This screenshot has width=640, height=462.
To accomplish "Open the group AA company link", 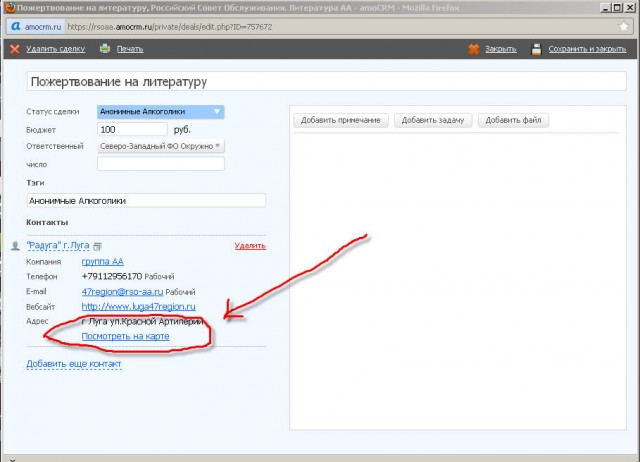I will (x=102, y=261).
